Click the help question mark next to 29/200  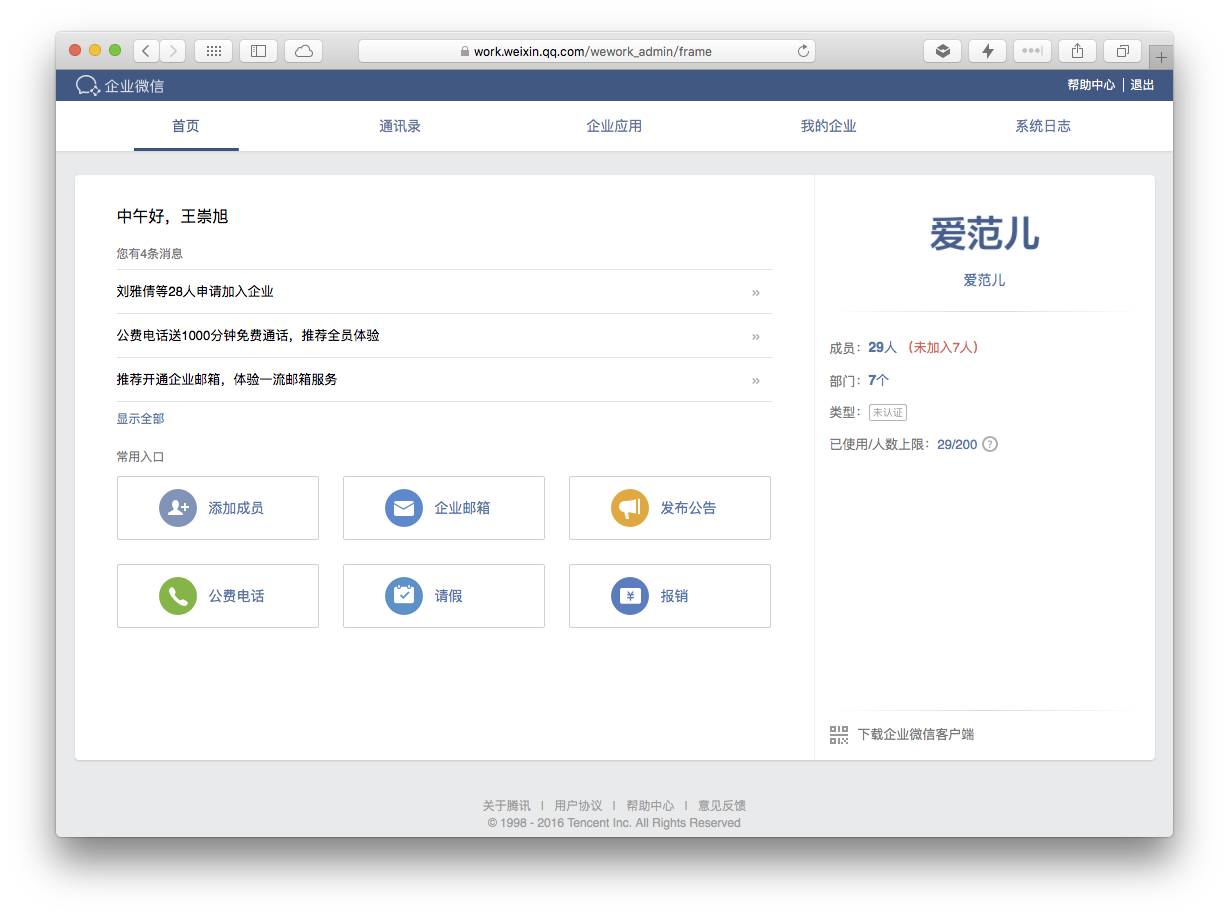click(x=990, y=444)
